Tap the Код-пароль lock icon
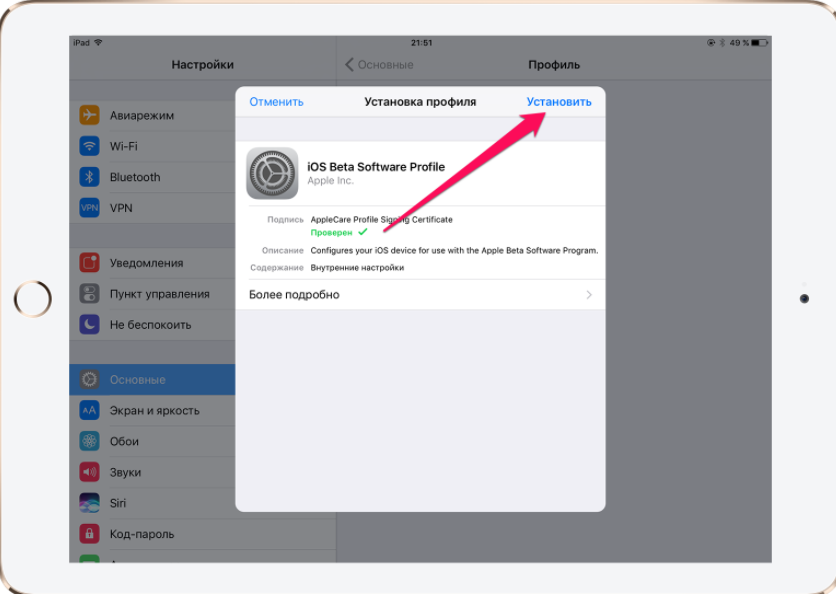Screen dimensions: 836x594 click(90, 534)
